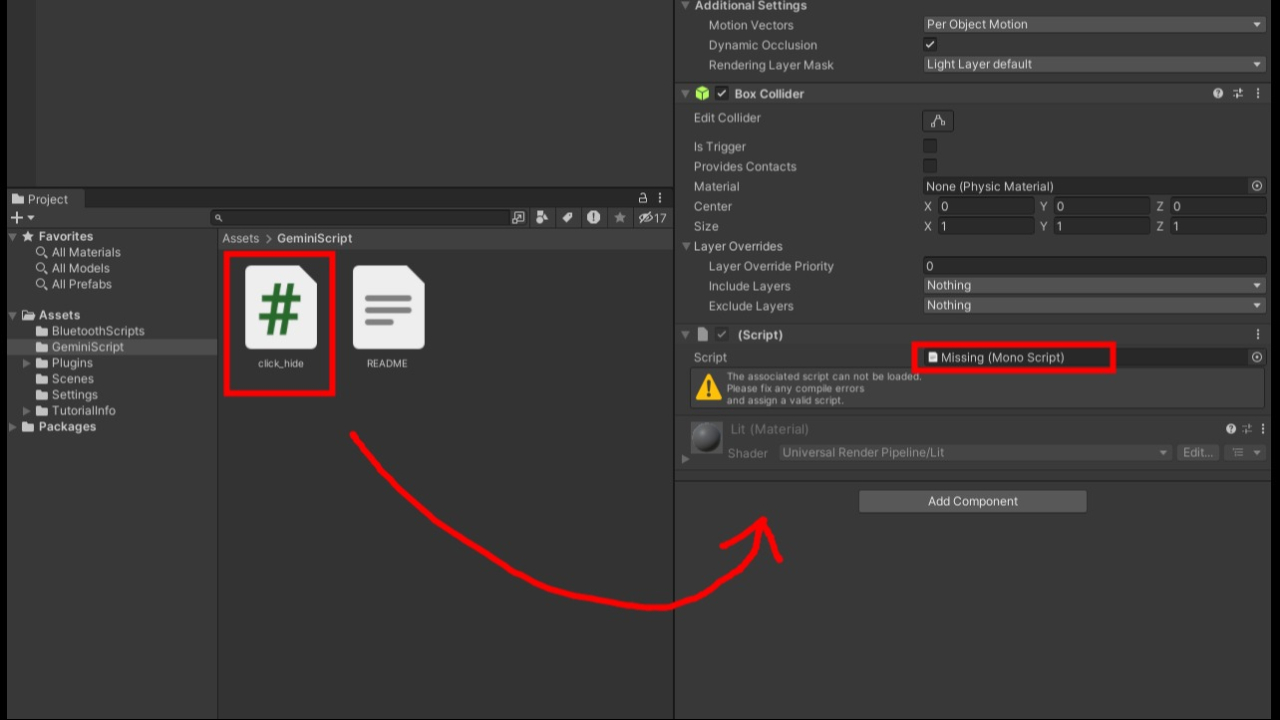The width and height of the screenshot is (1280, 720).
Task: Open object picker for Script field
Action: pyautogui.click(x=1257, y=357)
